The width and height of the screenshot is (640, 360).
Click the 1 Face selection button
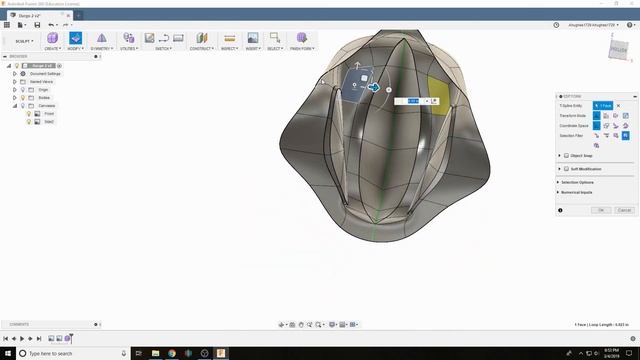click(x=603, y=106)
